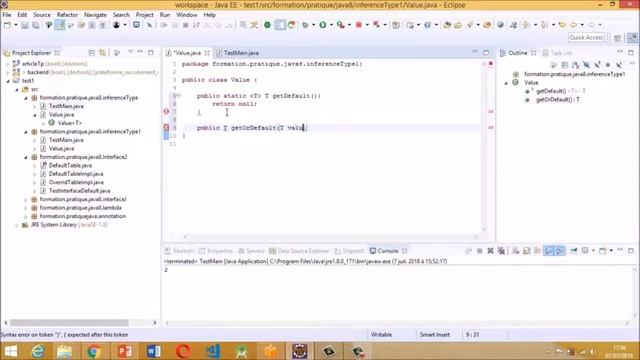Open the File menu
The height and width of the screenshot is (360, 640).
7,15
